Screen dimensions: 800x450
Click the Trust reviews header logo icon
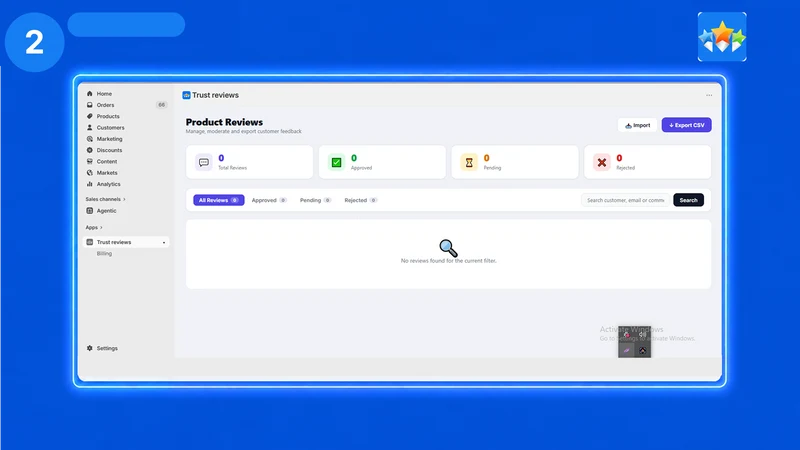186,95
